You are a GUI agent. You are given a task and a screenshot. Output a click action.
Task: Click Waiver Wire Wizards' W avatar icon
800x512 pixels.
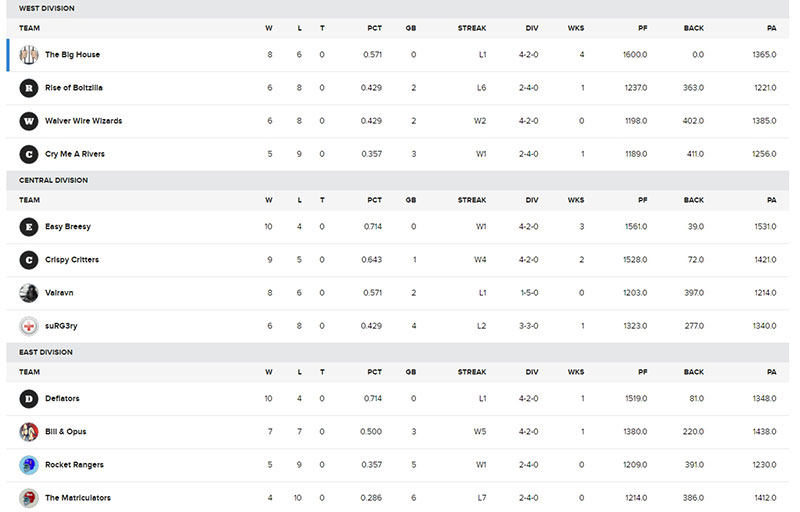pos(29,121)
